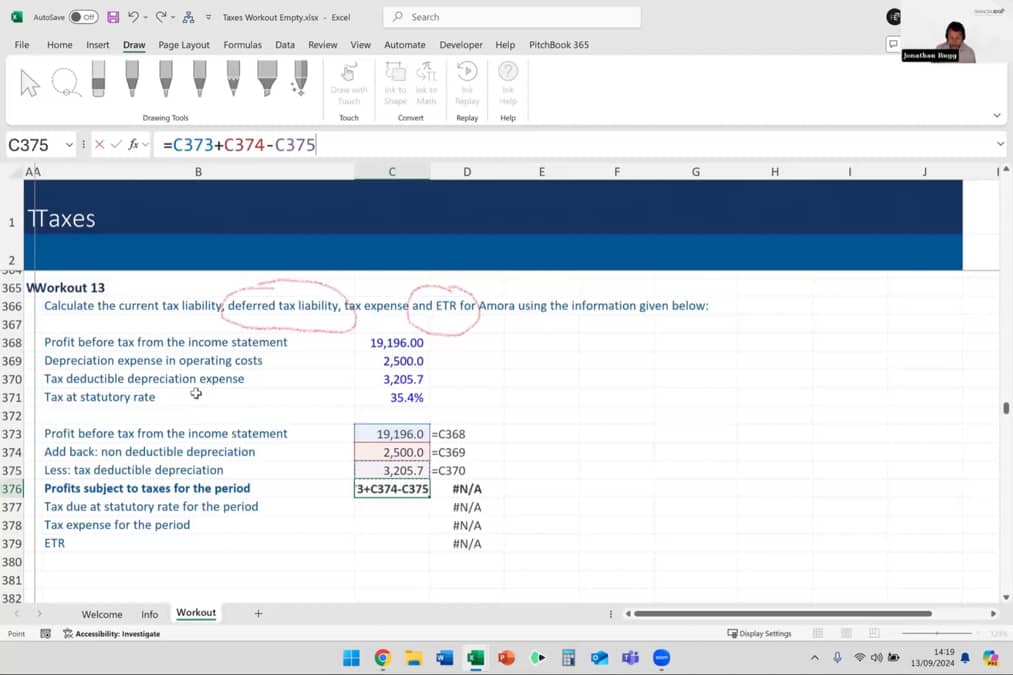Click the vertical scrollbar thumb
The height and width of the screenshot is (675, 1013).
(x=1006, y=408)
